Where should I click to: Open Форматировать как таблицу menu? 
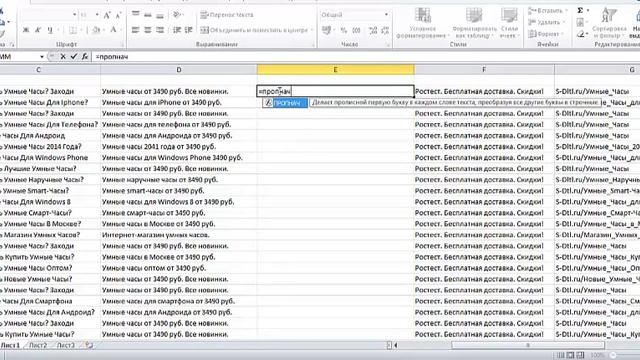(x=474, y=24)
